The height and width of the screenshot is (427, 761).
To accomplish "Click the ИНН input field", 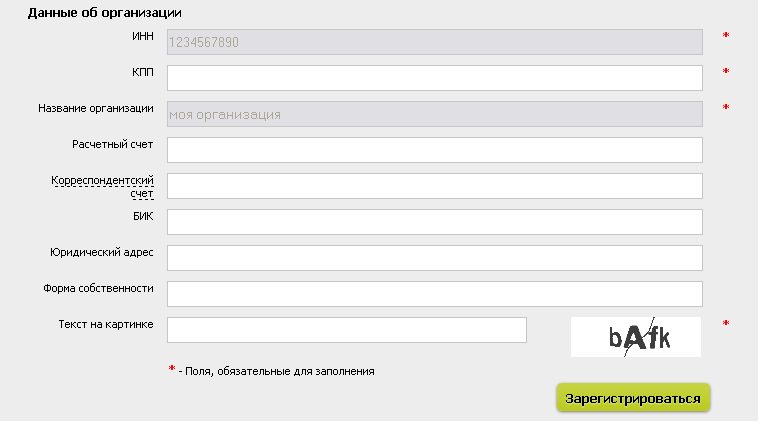I will coord(435,42).
